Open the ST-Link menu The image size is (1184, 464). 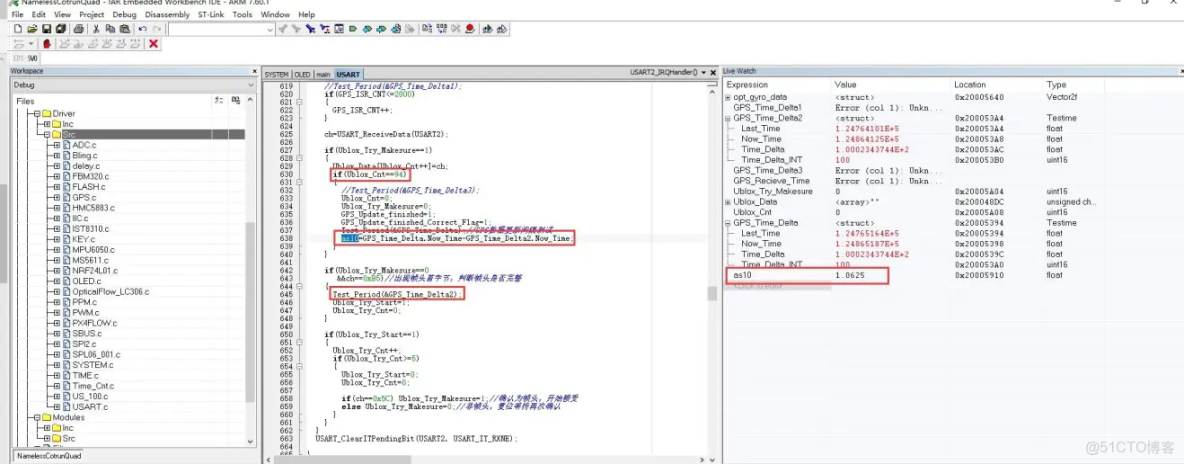pyautogui.click(x=211, y=15)
